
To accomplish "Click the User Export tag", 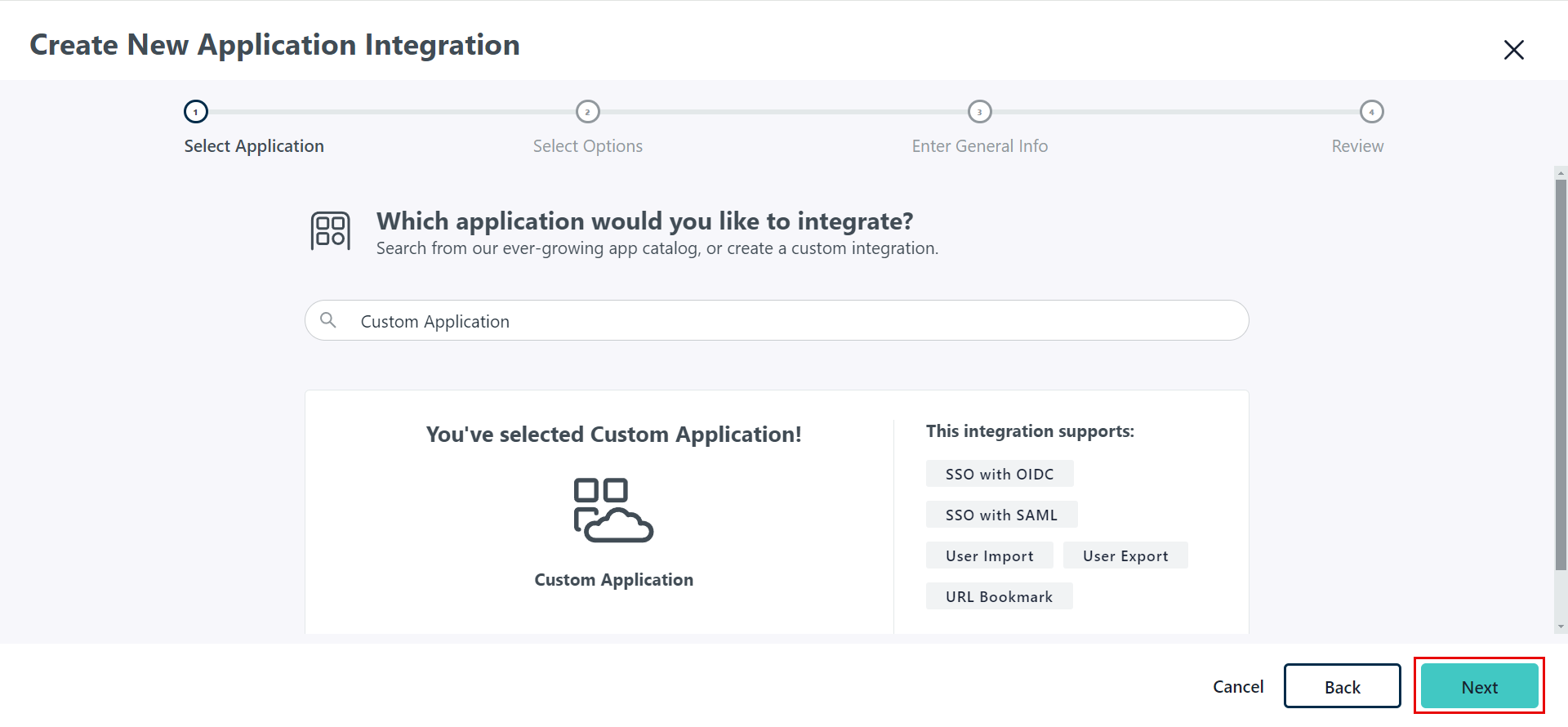I will point(1125,556).
